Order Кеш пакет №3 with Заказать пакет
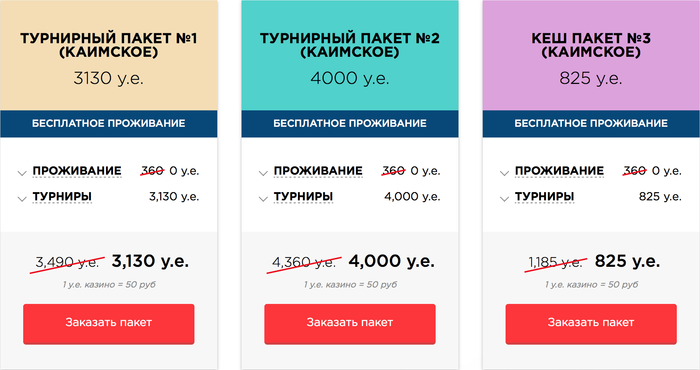Screen dimensions: 700x370 (x=591, y=324)
